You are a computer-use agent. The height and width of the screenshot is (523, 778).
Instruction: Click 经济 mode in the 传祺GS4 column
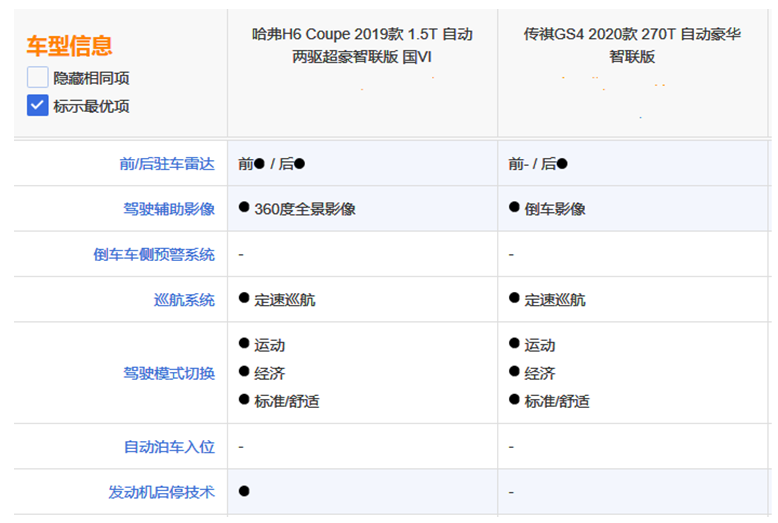[539, 373]
